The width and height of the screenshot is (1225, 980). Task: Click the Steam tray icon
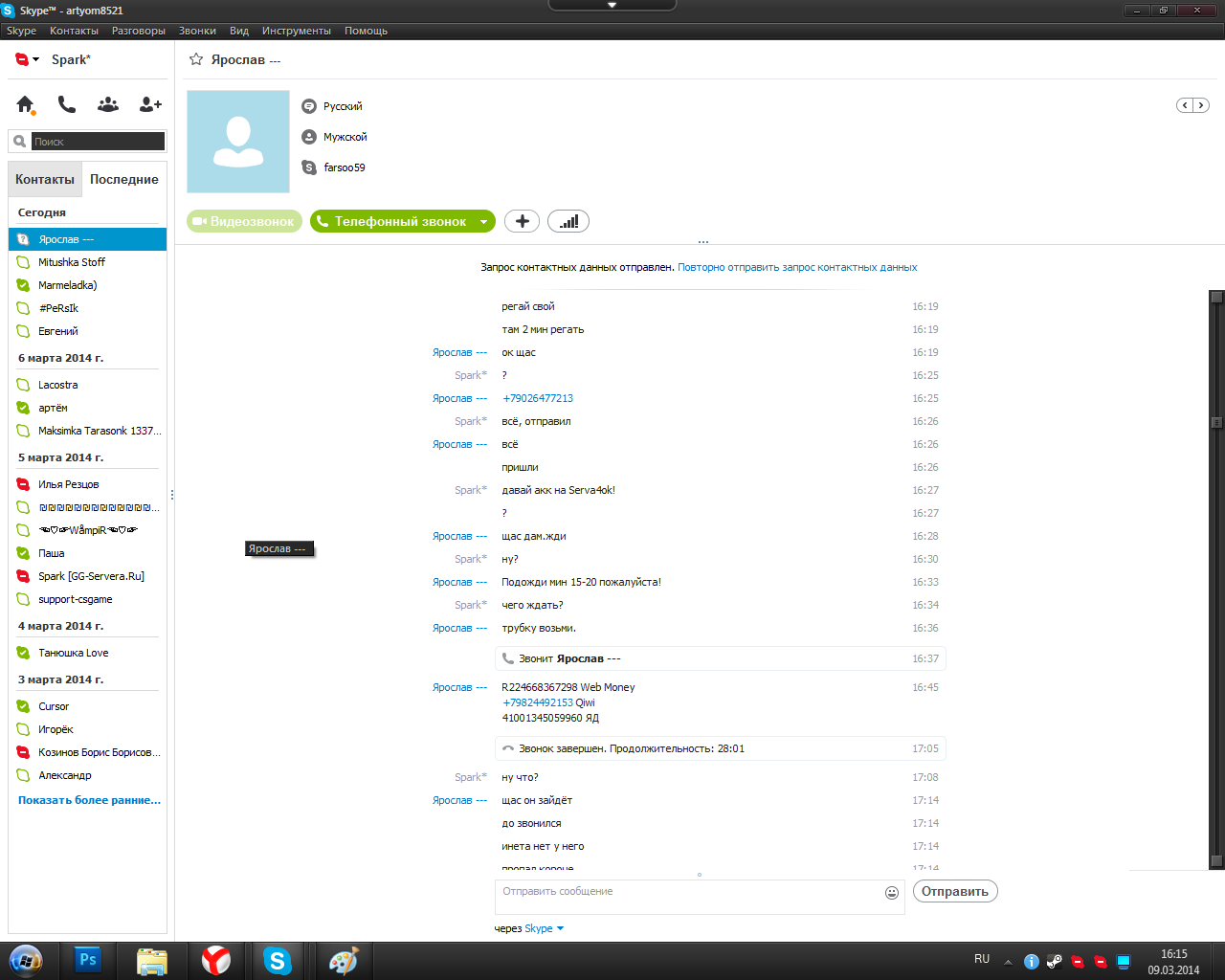point(1055,961)
